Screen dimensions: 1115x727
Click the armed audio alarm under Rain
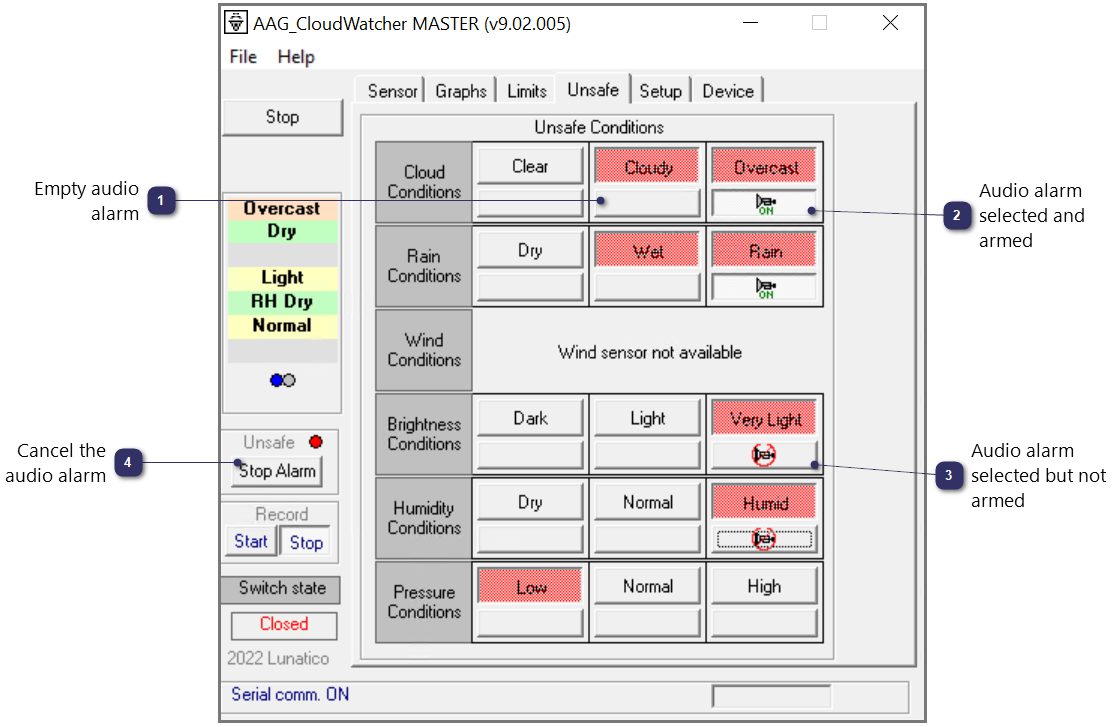pos(764,287)
